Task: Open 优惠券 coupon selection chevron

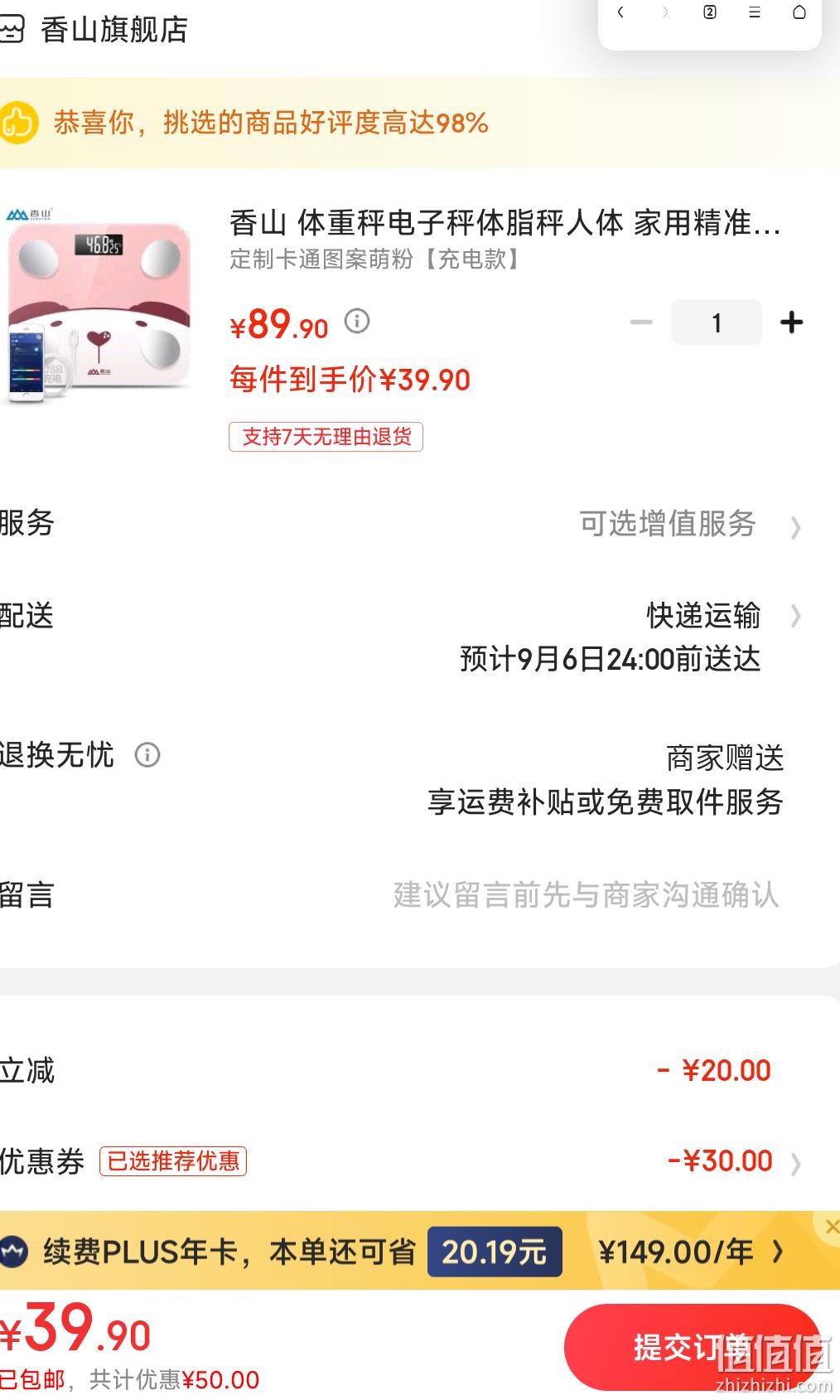Action: point(795,1164)
